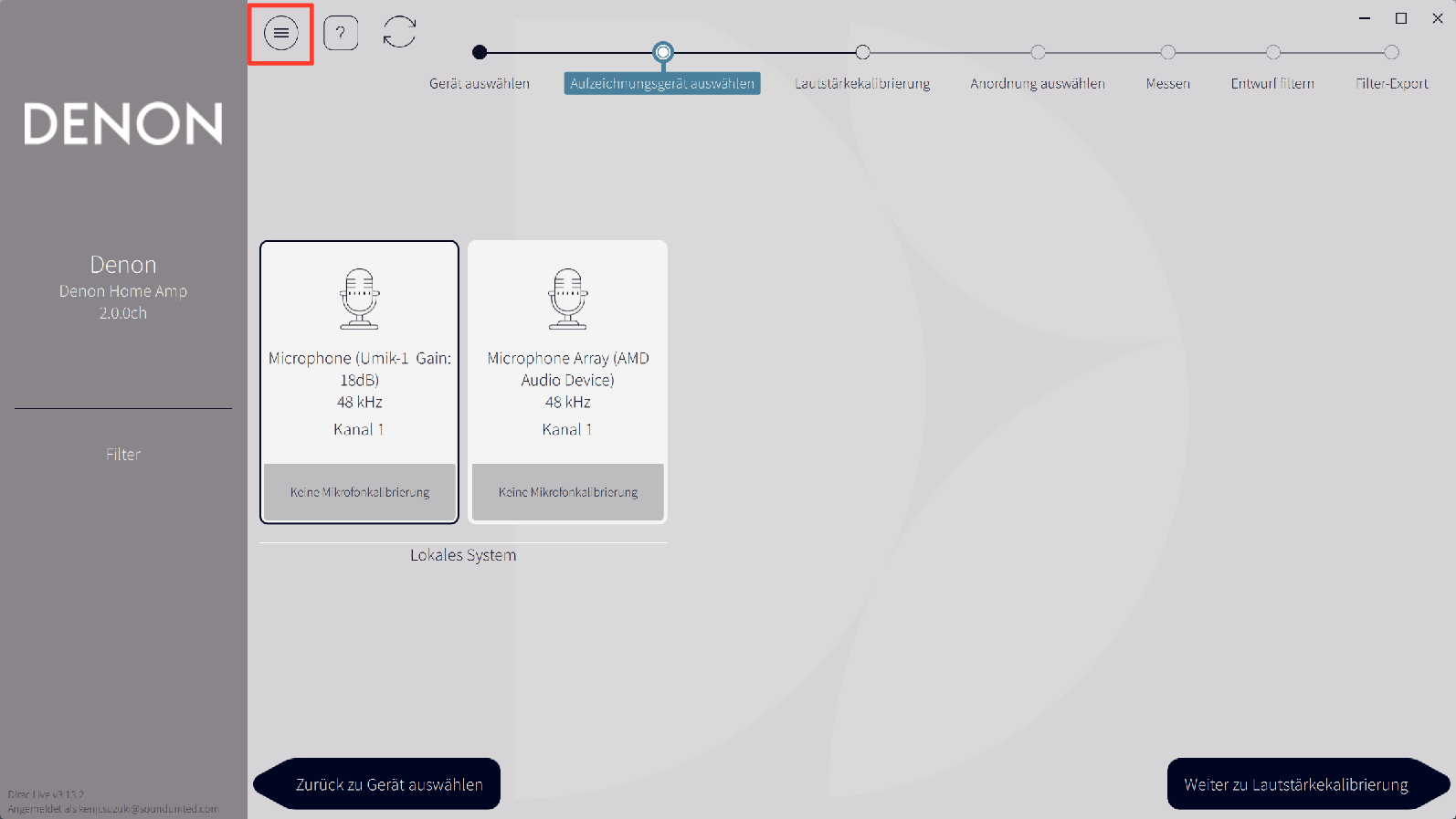The image size is (1456, 819).
Task: Open the hamburger menu
Action: point(280,34)
